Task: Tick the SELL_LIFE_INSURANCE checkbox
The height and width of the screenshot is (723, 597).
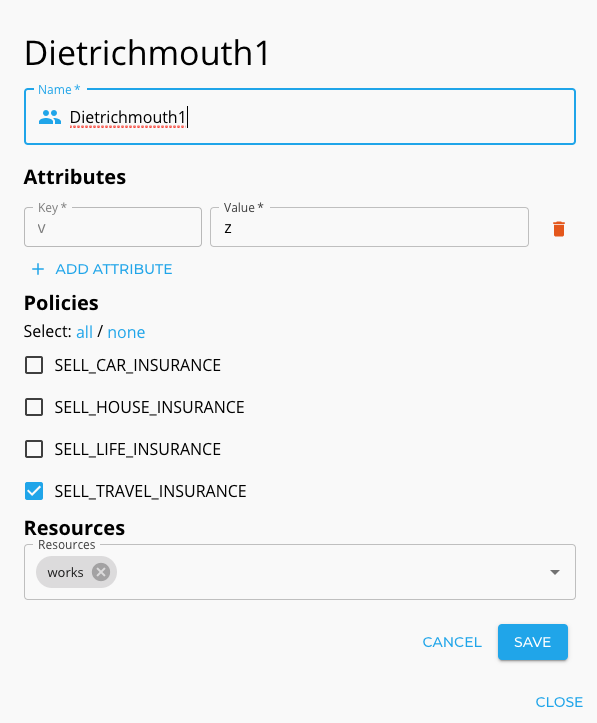Action: coord(34,449)
